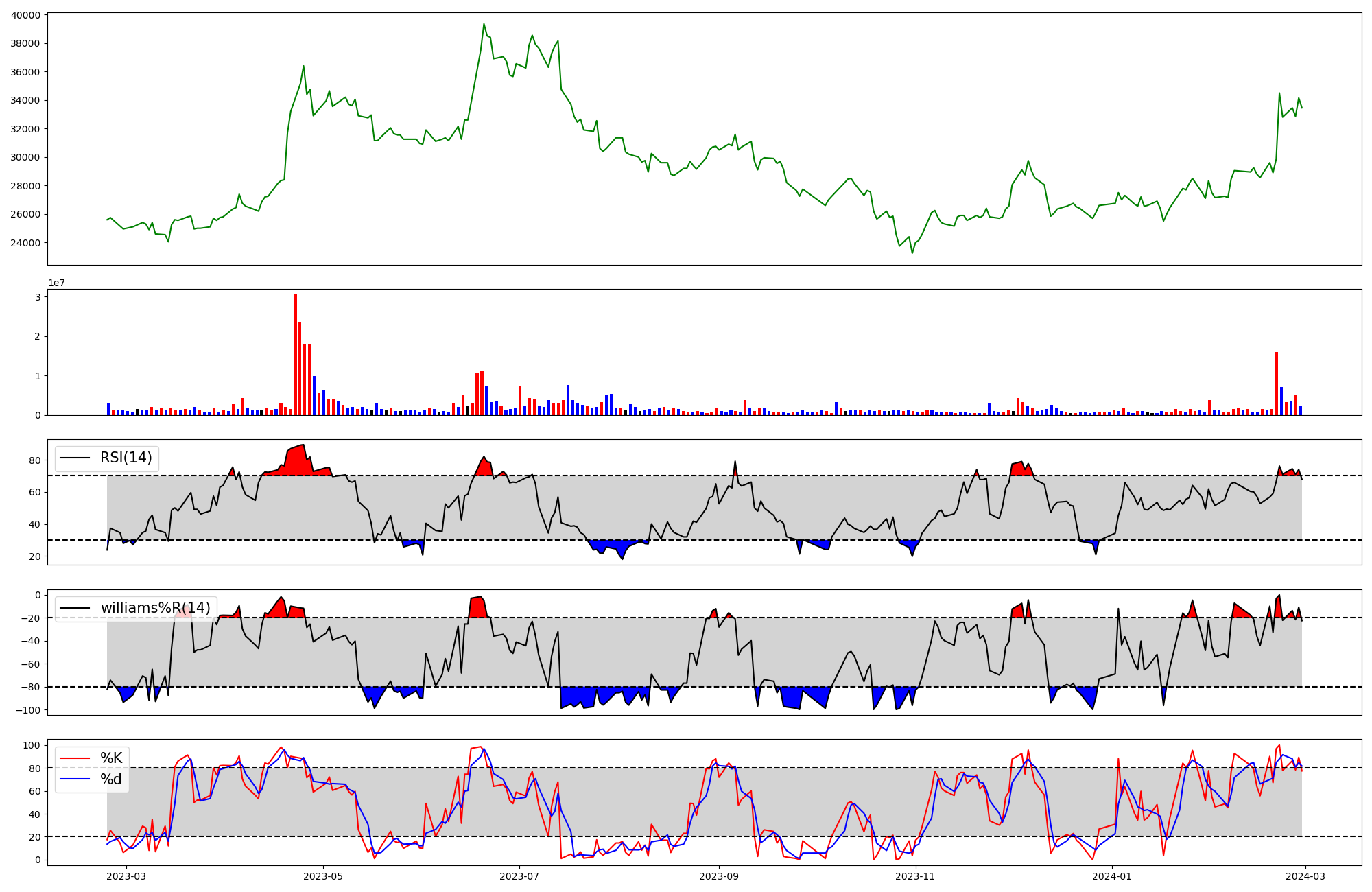Click the blue %d line swatch in legend
The height and width of the screenshot is (892, 1372).
pyautogui.click(x=75, y=779)
